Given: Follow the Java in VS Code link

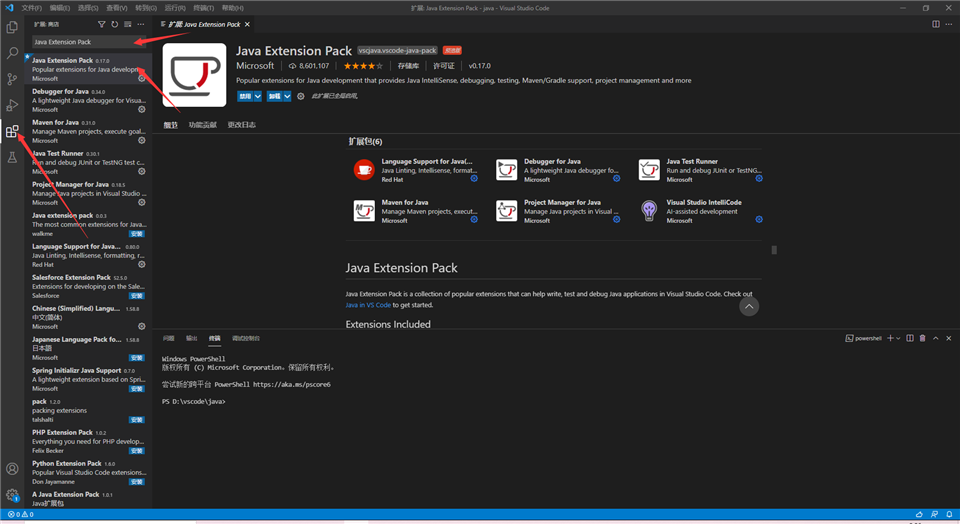Looking at the screenshot, I should click(x=367, y=305).
